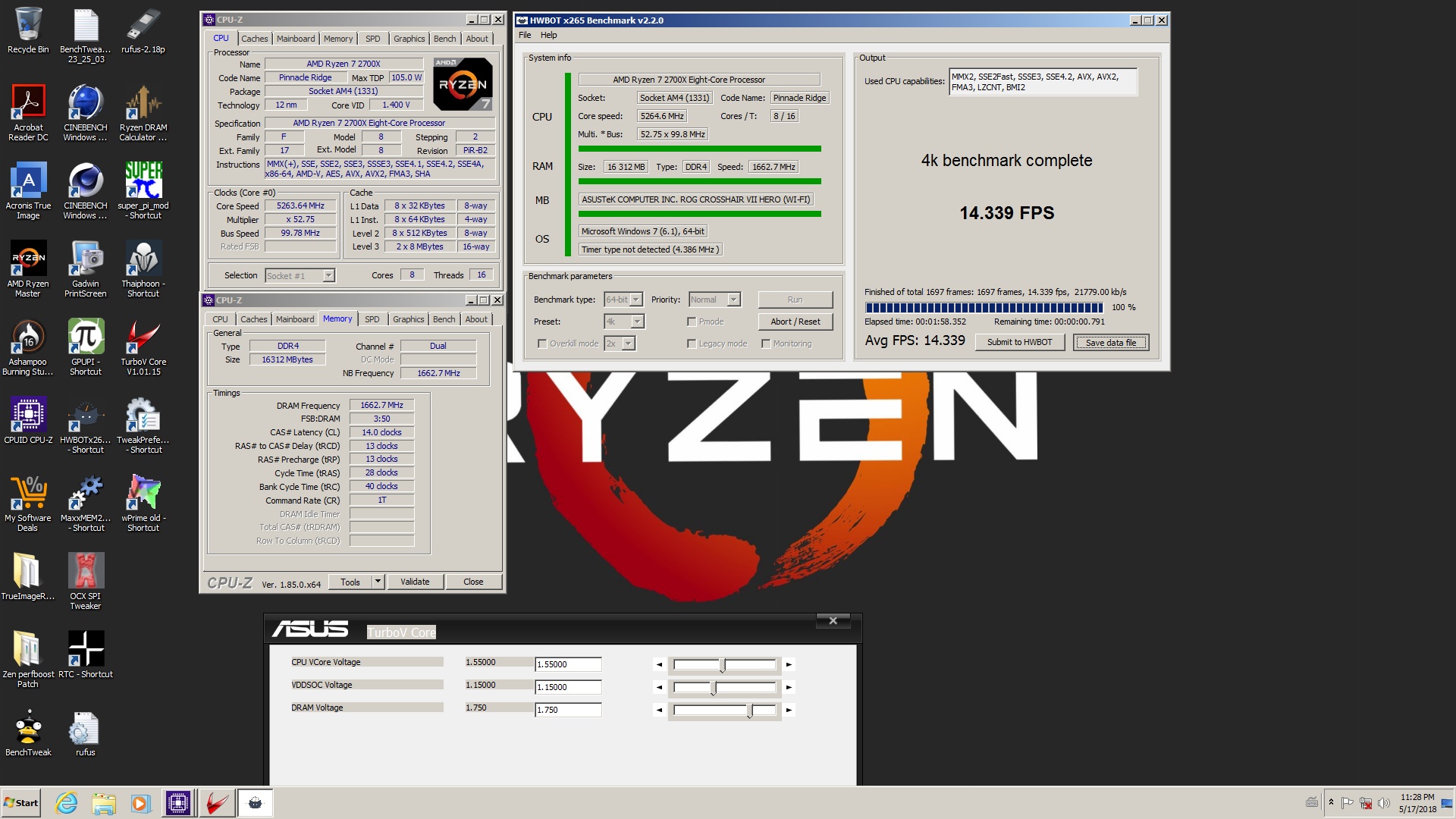Show hidden system tray icons
This screenshot has height=819, width=1456.
click(1331, 802)
